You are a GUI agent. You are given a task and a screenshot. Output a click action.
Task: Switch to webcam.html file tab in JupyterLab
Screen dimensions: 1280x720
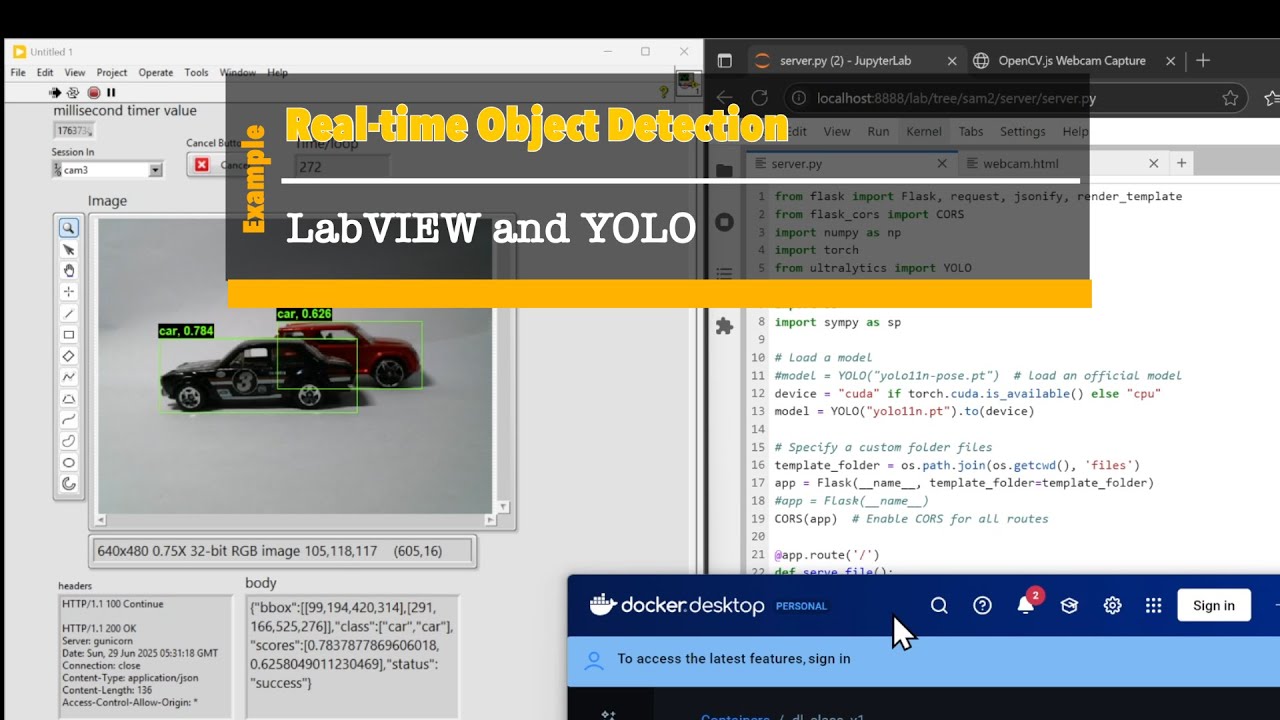tap(1020, 163)
